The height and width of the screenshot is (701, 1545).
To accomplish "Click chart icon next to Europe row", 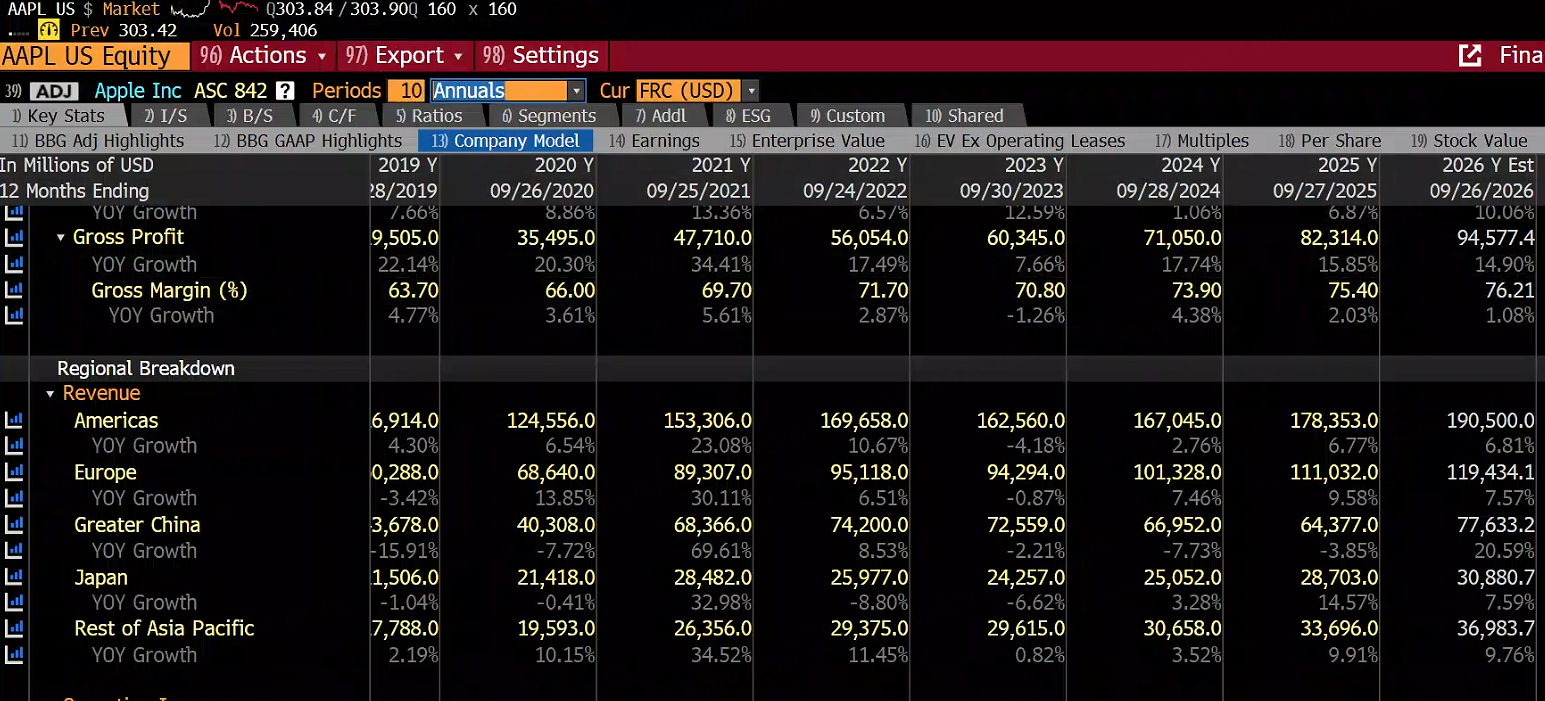I will coord(14,472).
